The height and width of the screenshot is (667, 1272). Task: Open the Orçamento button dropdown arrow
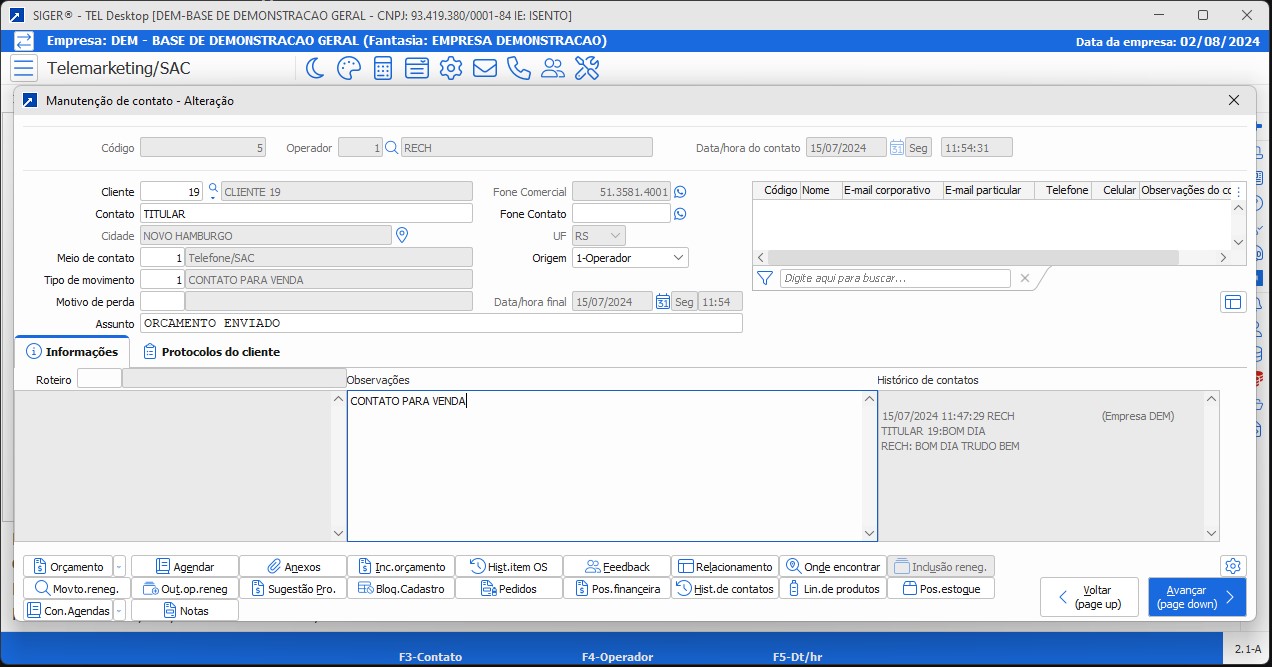tap(120, 567)
